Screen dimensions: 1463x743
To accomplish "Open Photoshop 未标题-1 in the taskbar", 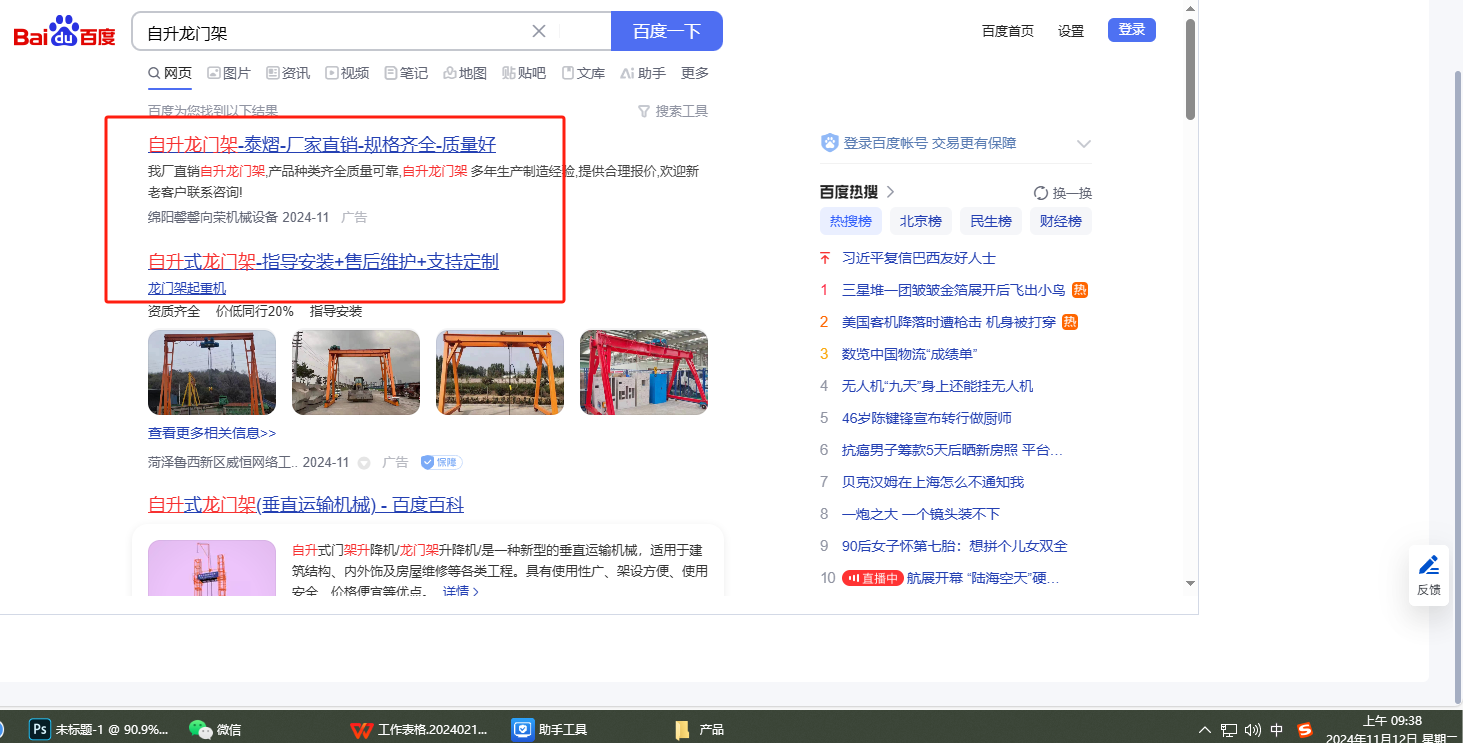I will [x=100, y=729].
